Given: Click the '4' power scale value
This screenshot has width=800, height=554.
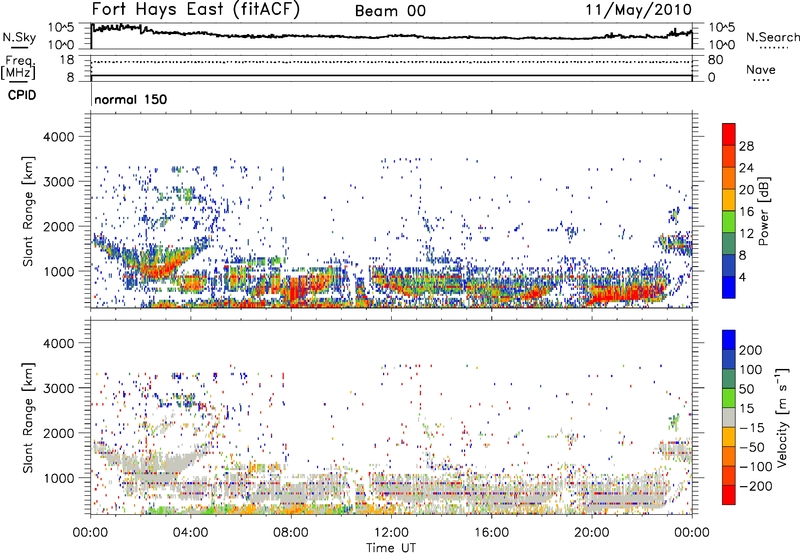Looking at the screenshot, I should tap(743, 278).
